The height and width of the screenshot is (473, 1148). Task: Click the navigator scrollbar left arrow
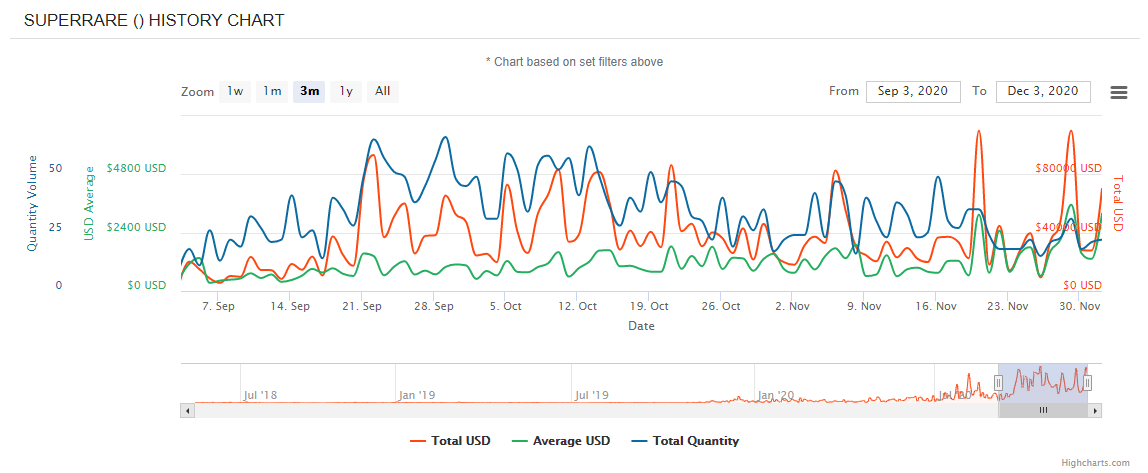click(187, 411)
